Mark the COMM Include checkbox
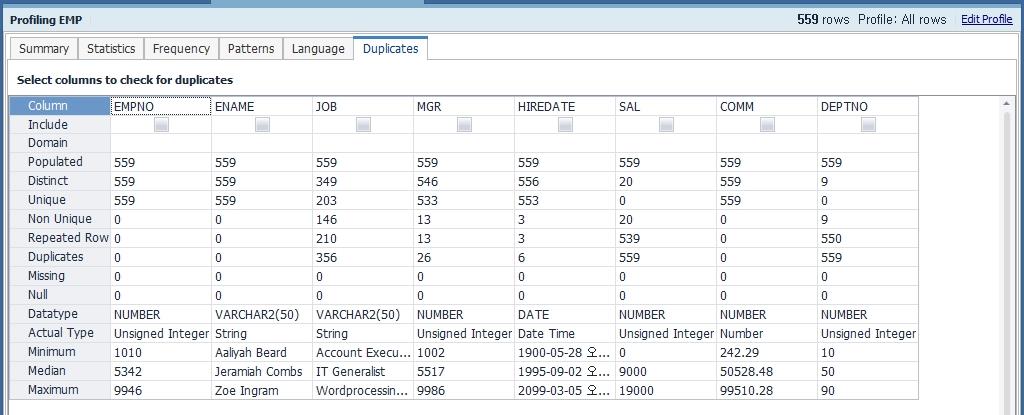The height and width of the screenshot is (415, 1024). point(767,125)
